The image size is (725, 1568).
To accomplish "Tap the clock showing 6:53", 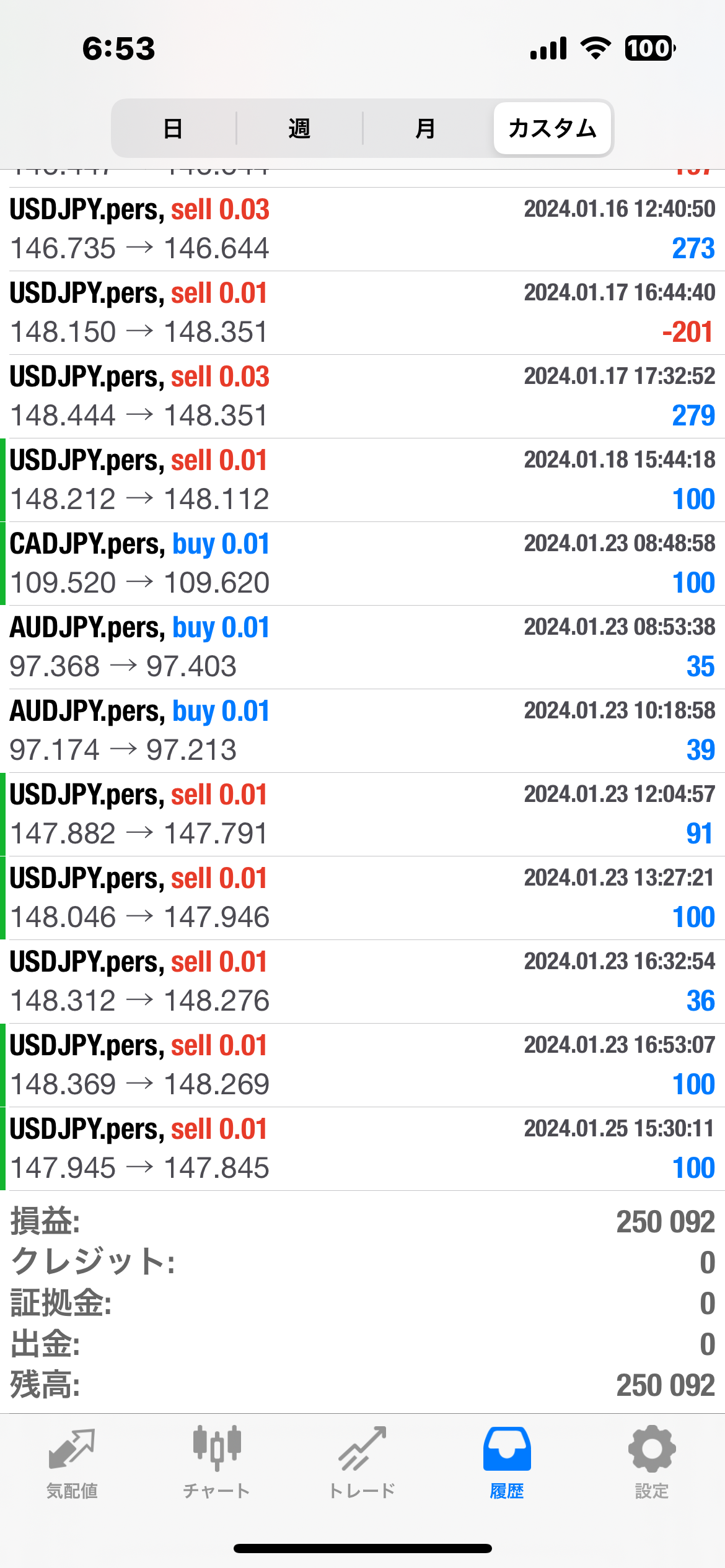I will 119,48.
